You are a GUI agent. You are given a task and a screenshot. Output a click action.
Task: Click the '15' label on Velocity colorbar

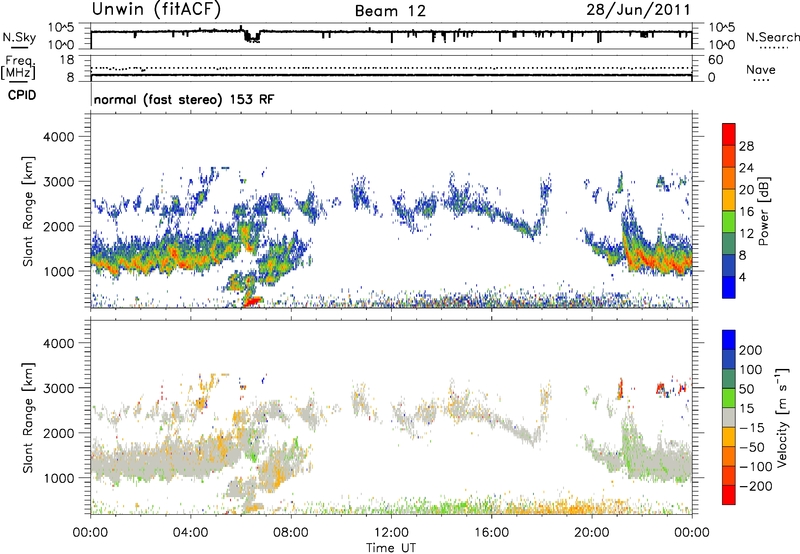click(746, 409)
